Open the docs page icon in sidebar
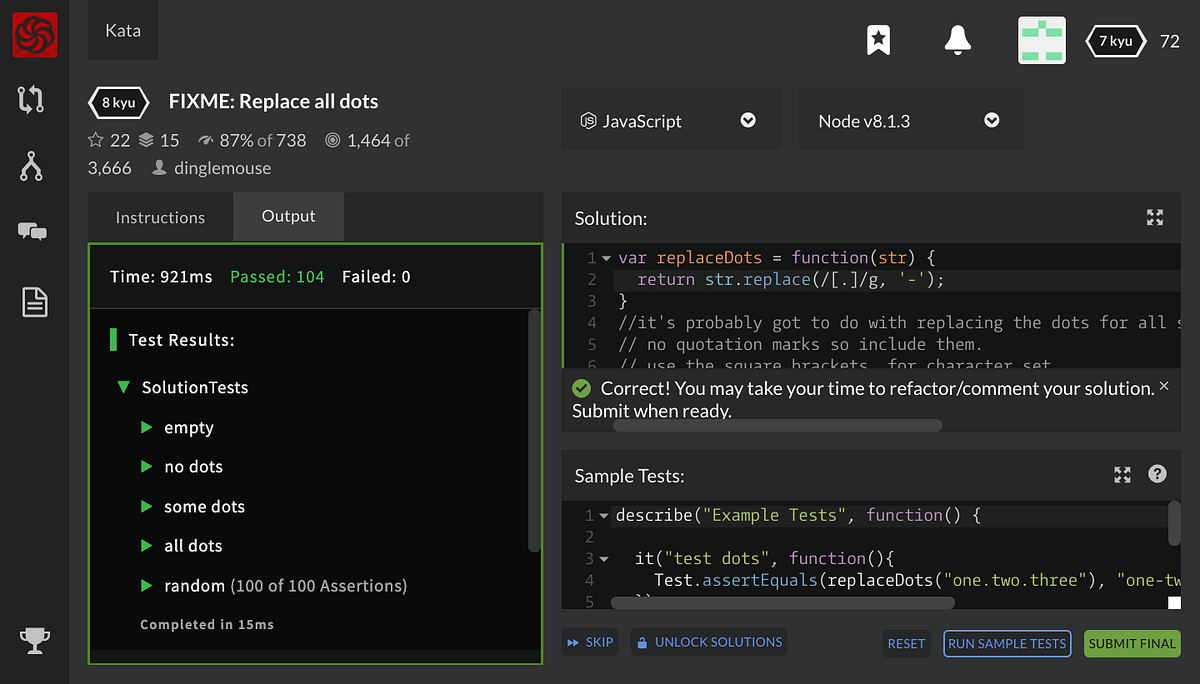The image size is (1200, 684). pos(34,301)
